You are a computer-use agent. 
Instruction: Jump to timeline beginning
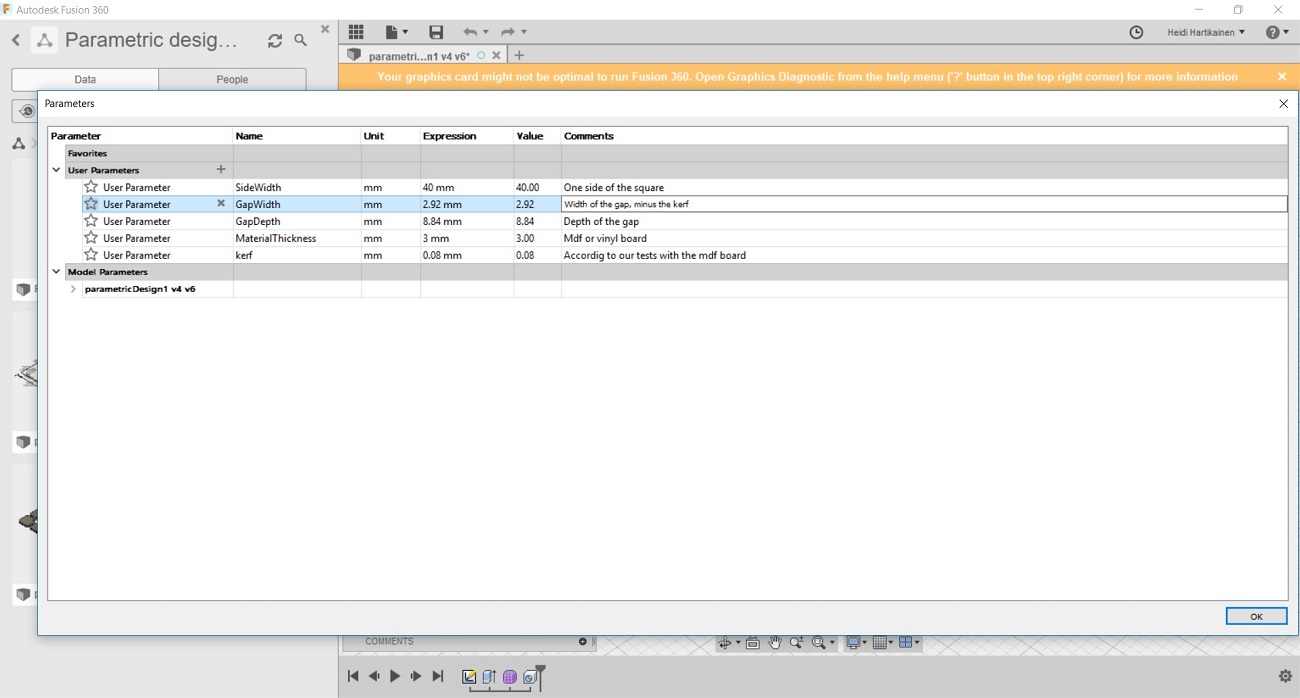pyautogui.click(x=353, y=677)
